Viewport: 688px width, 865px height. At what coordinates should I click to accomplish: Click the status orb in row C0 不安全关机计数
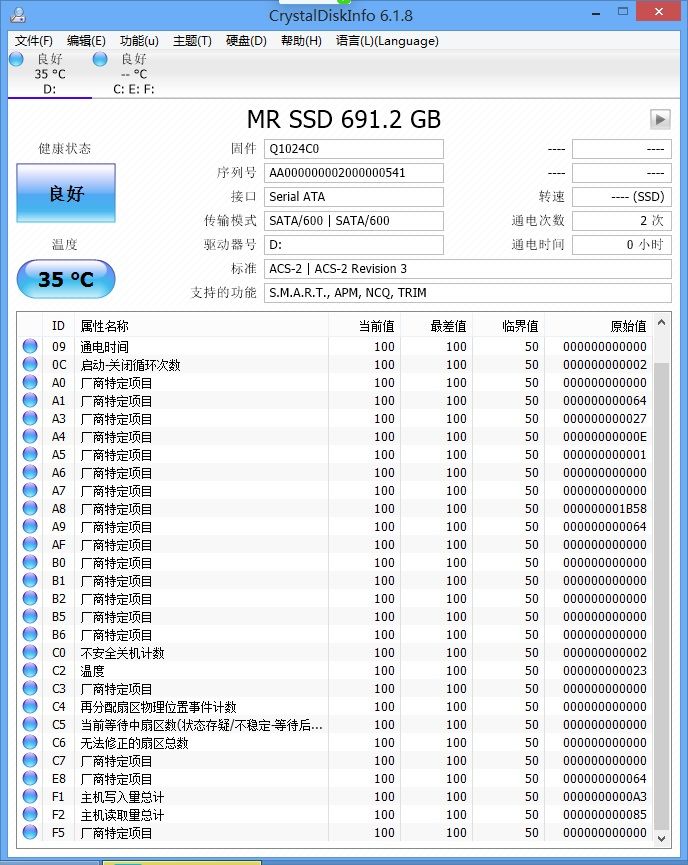(30, 653)
